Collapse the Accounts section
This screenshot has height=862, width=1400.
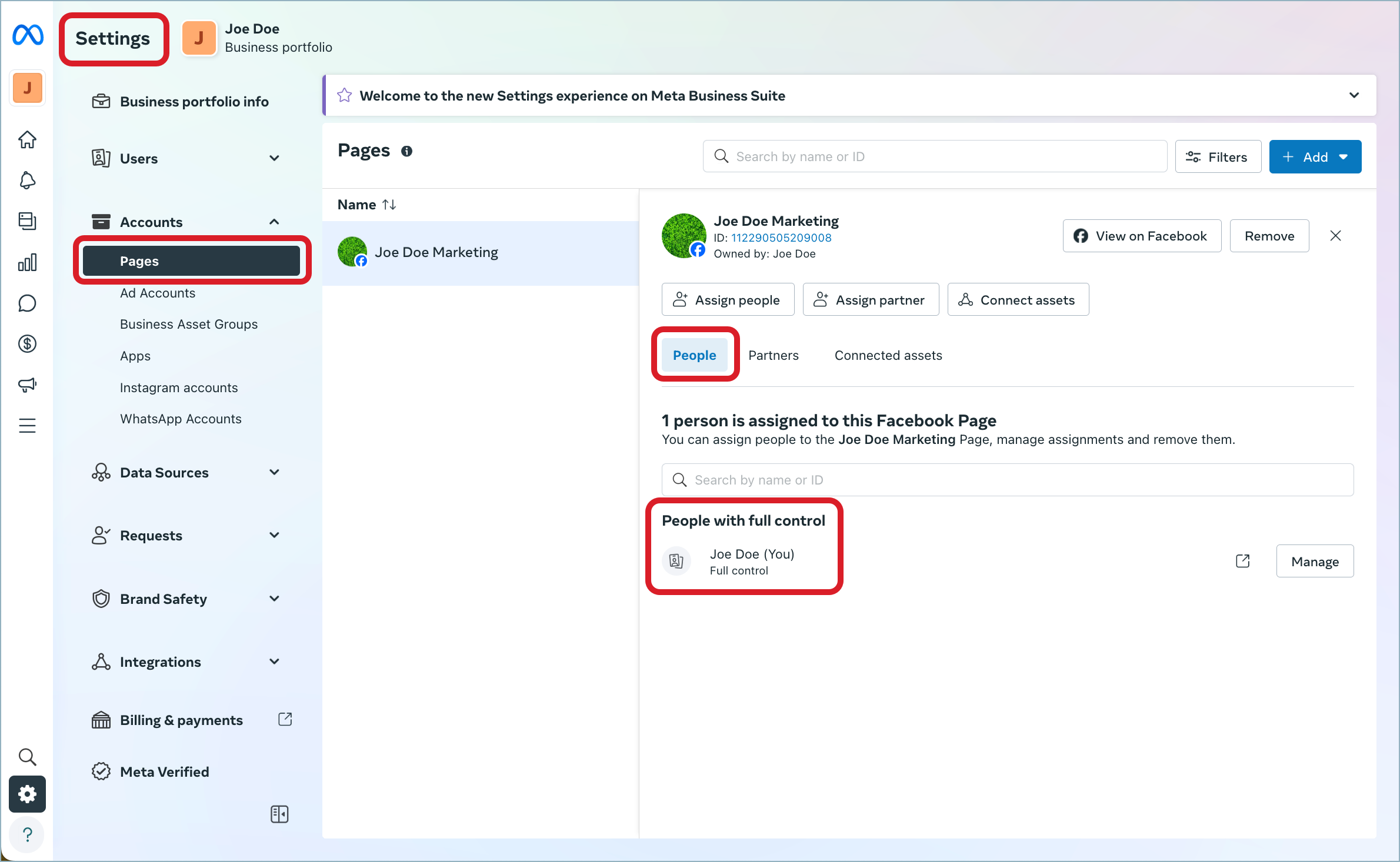[274, 222]
